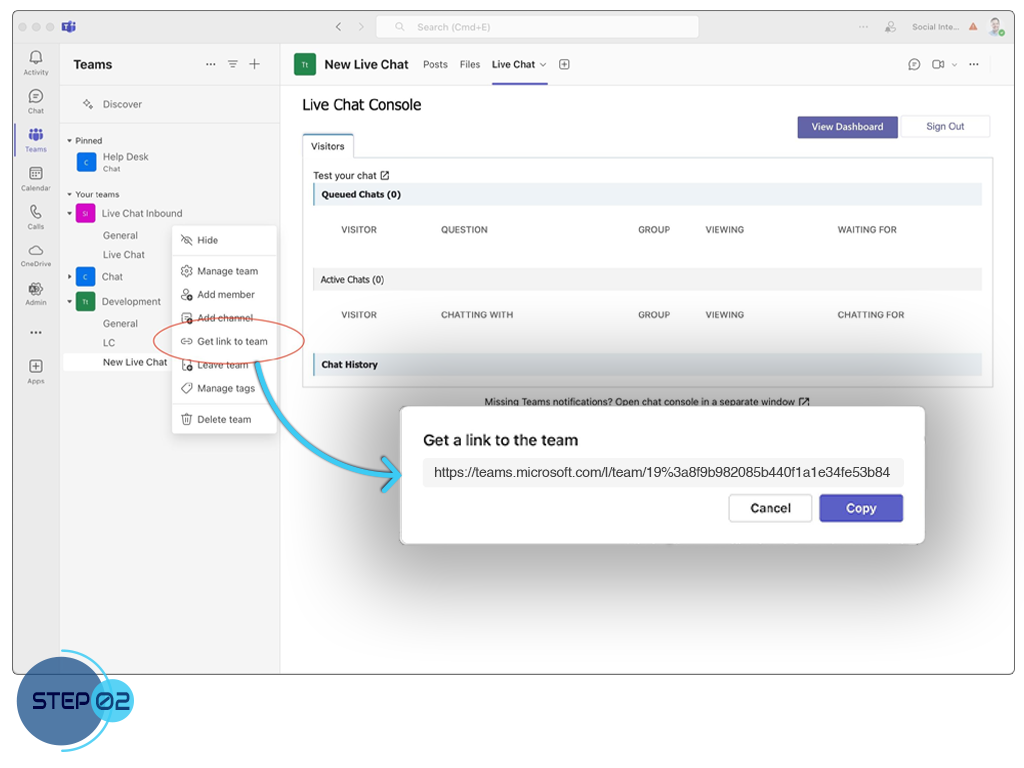Image resolution: width=1024 pixels, height=768 pixels.
Task: Click the View Dashboard button
Action: (847, 127)
